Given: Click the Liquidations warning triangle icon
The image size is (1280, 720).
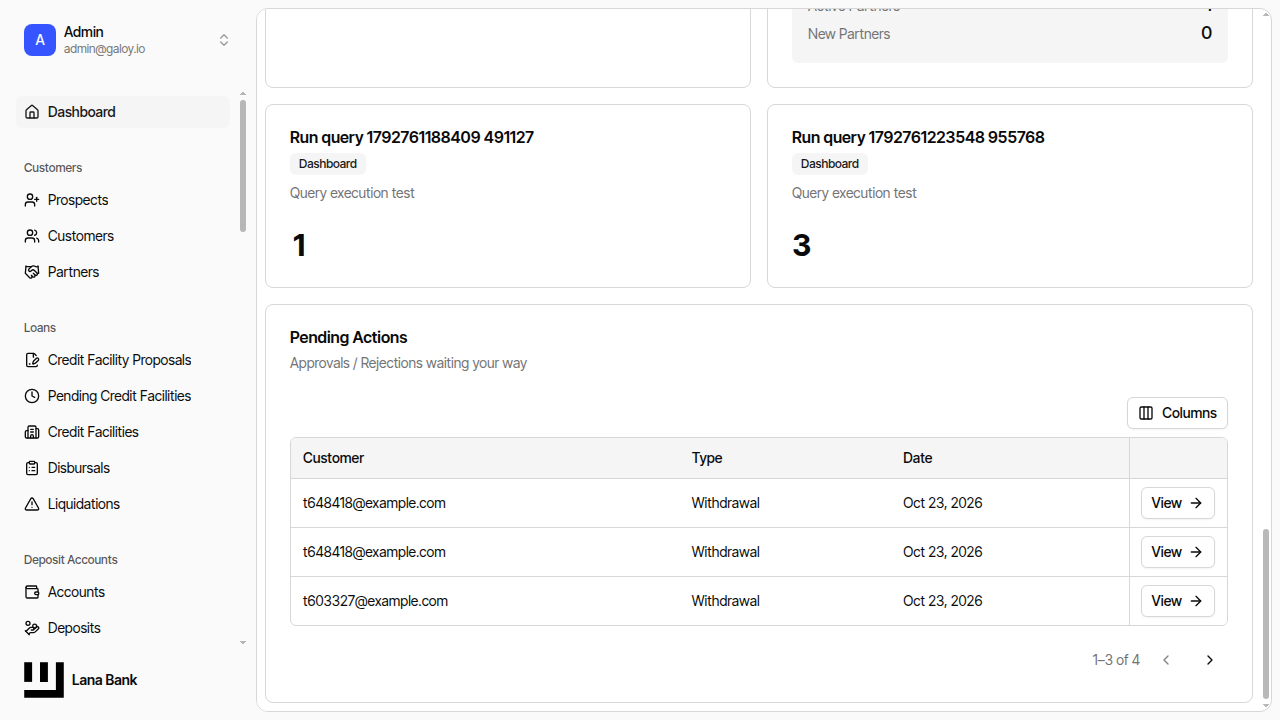Looking at the screenshot, I should click(32, 504).
